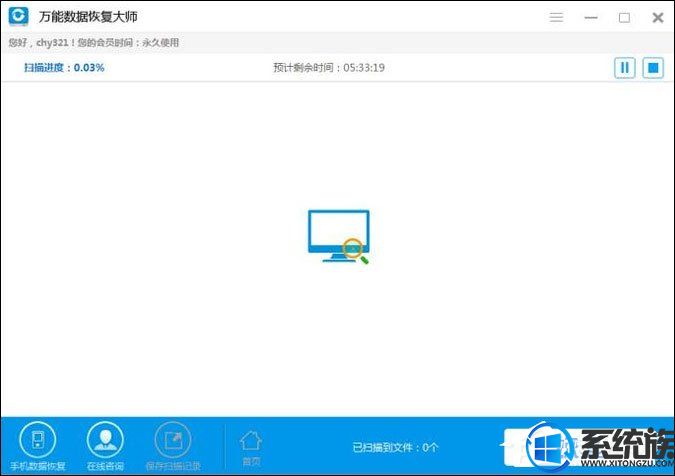Click the 扫描进度 0.03% progress text
Viewport: 675px width, 476px height.
coord(64,68)
